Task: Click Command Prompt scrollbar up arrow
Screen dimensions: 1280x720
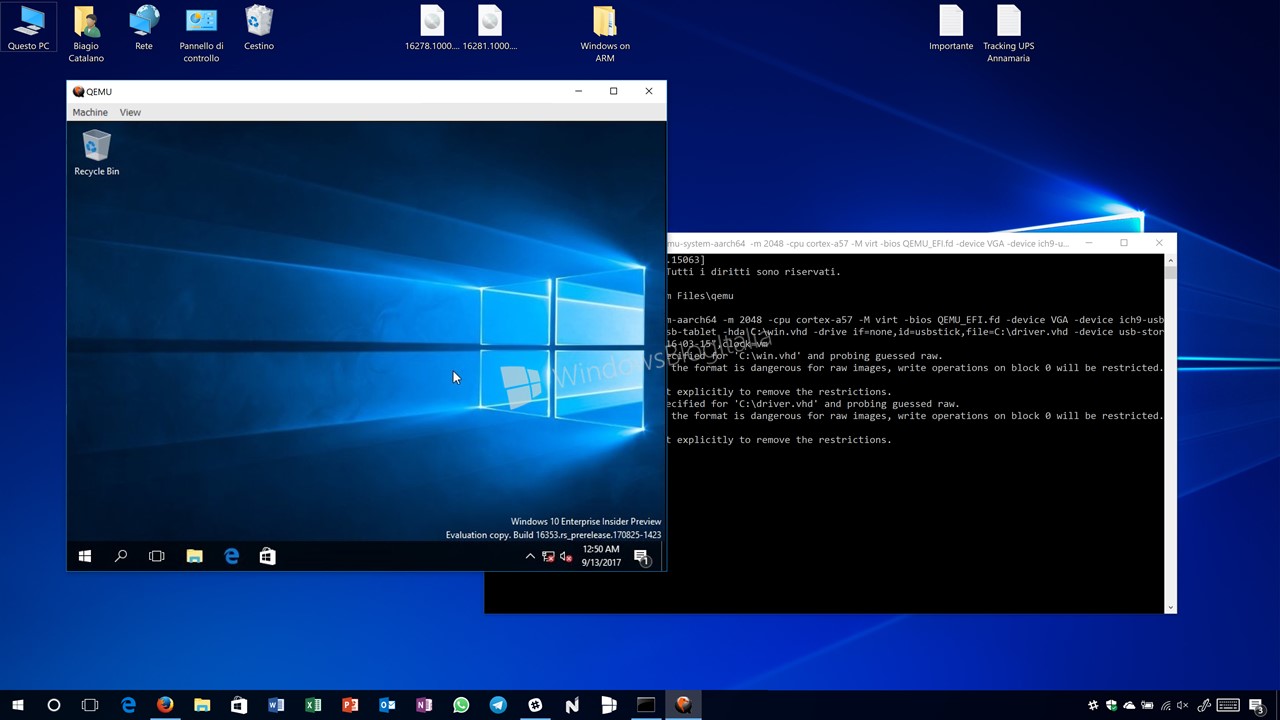Action: tap(1171, 260)
